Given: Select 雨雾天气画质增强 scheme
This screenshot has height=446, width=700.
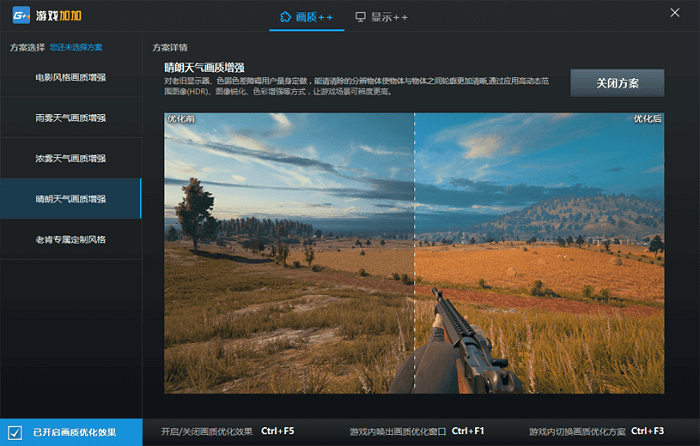Looking at the screenshot, I should click(71, 118).
